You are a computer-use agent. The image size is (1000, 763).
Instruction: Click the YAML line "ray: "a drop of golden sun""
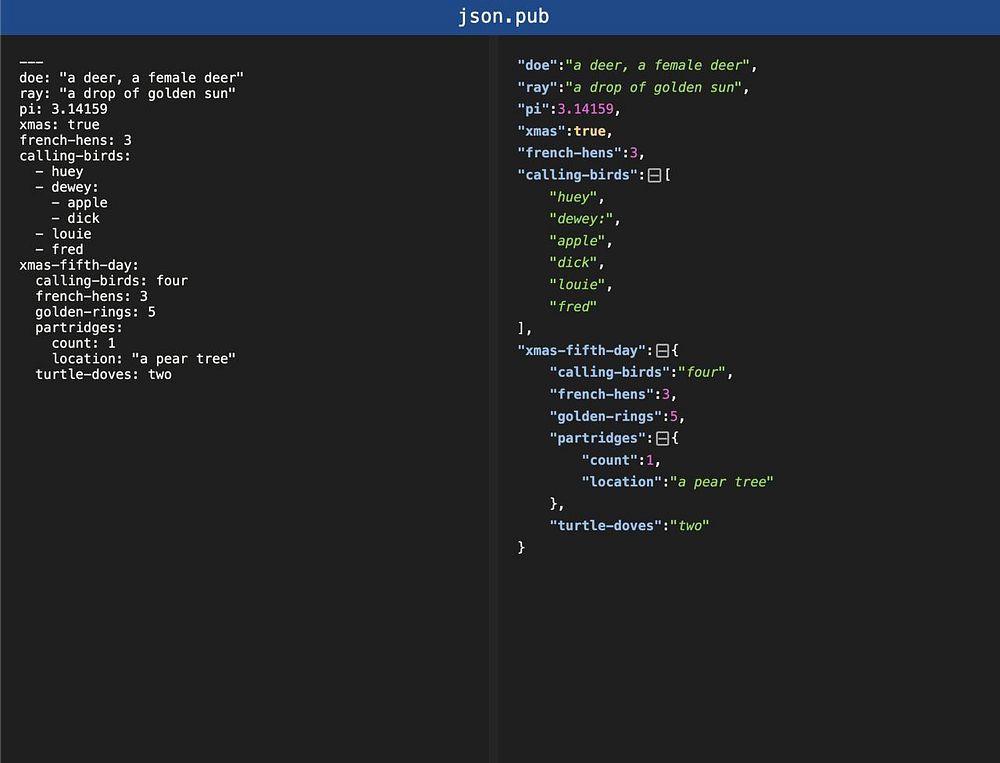click(x=128, y=94)
